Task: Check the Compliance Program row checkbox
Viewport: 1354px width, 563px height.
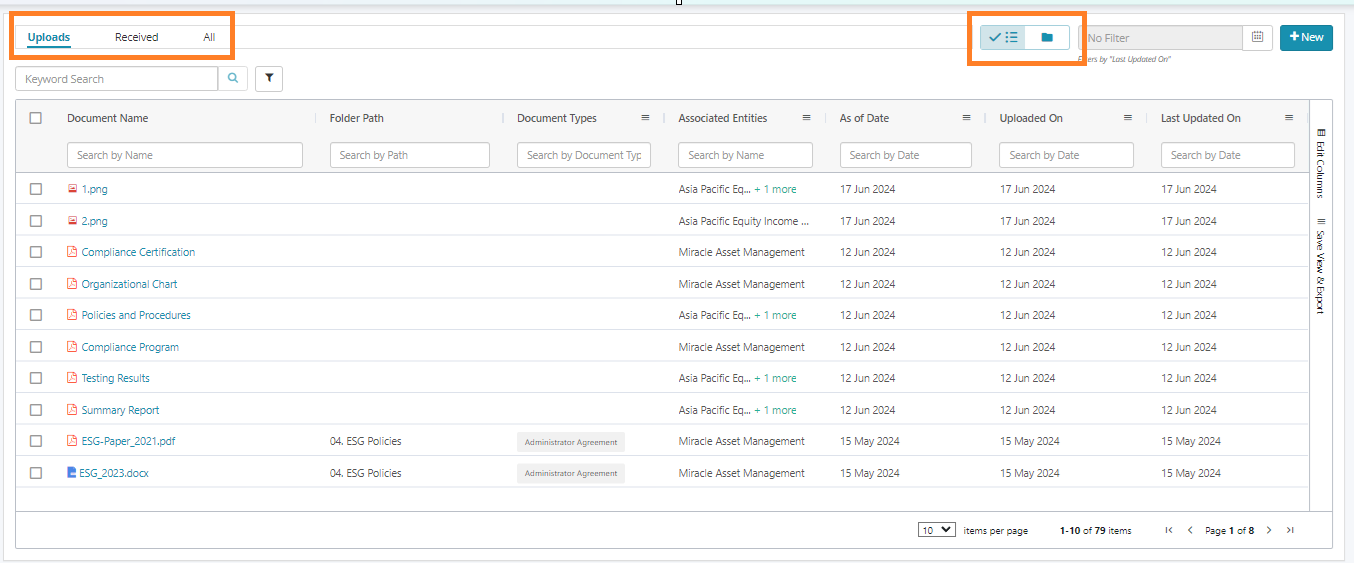Action: tap(36, 347)
